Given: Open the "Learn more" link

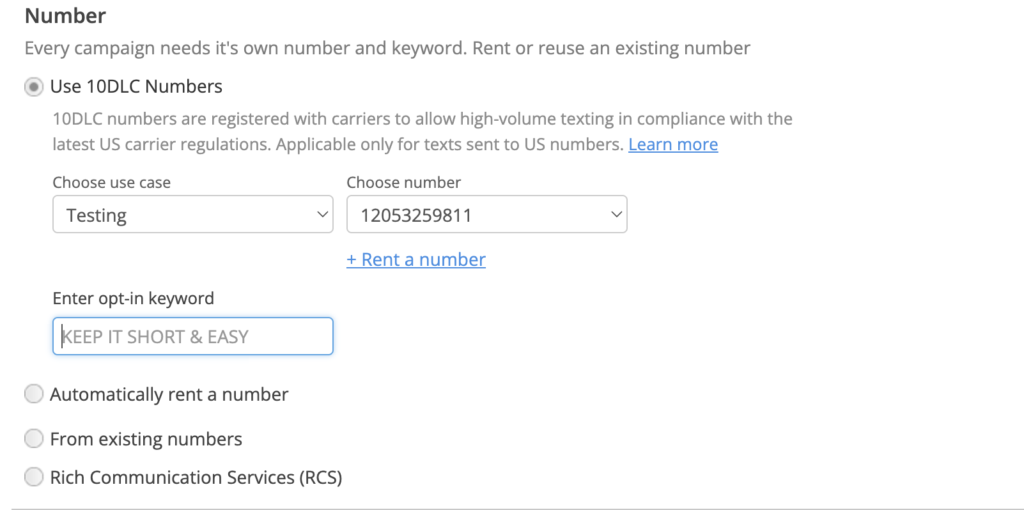Looking at the screenshot, I should [673, 145].
